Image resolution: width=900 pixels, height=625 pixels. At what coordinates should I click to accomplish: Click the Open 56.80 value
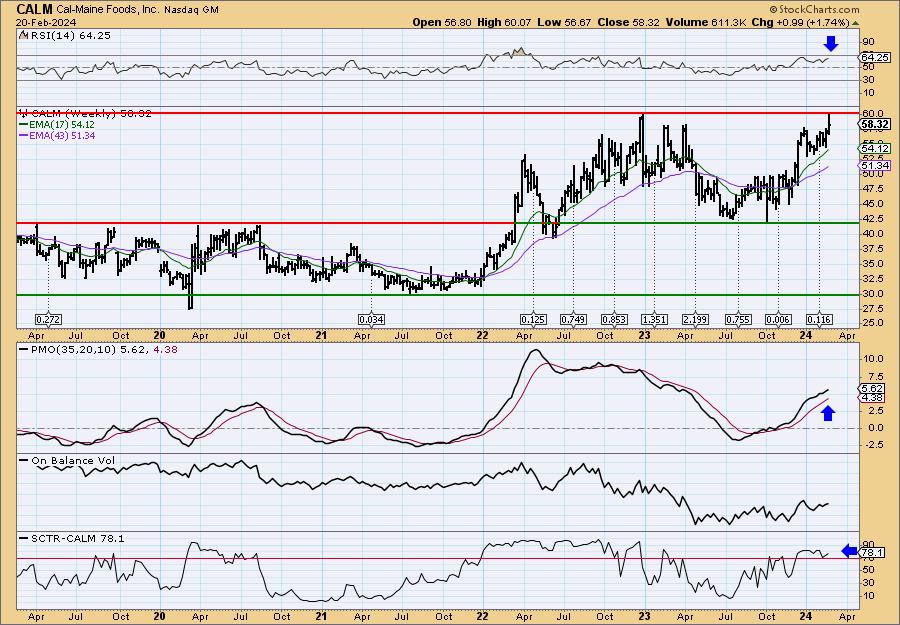click(443, 22)
